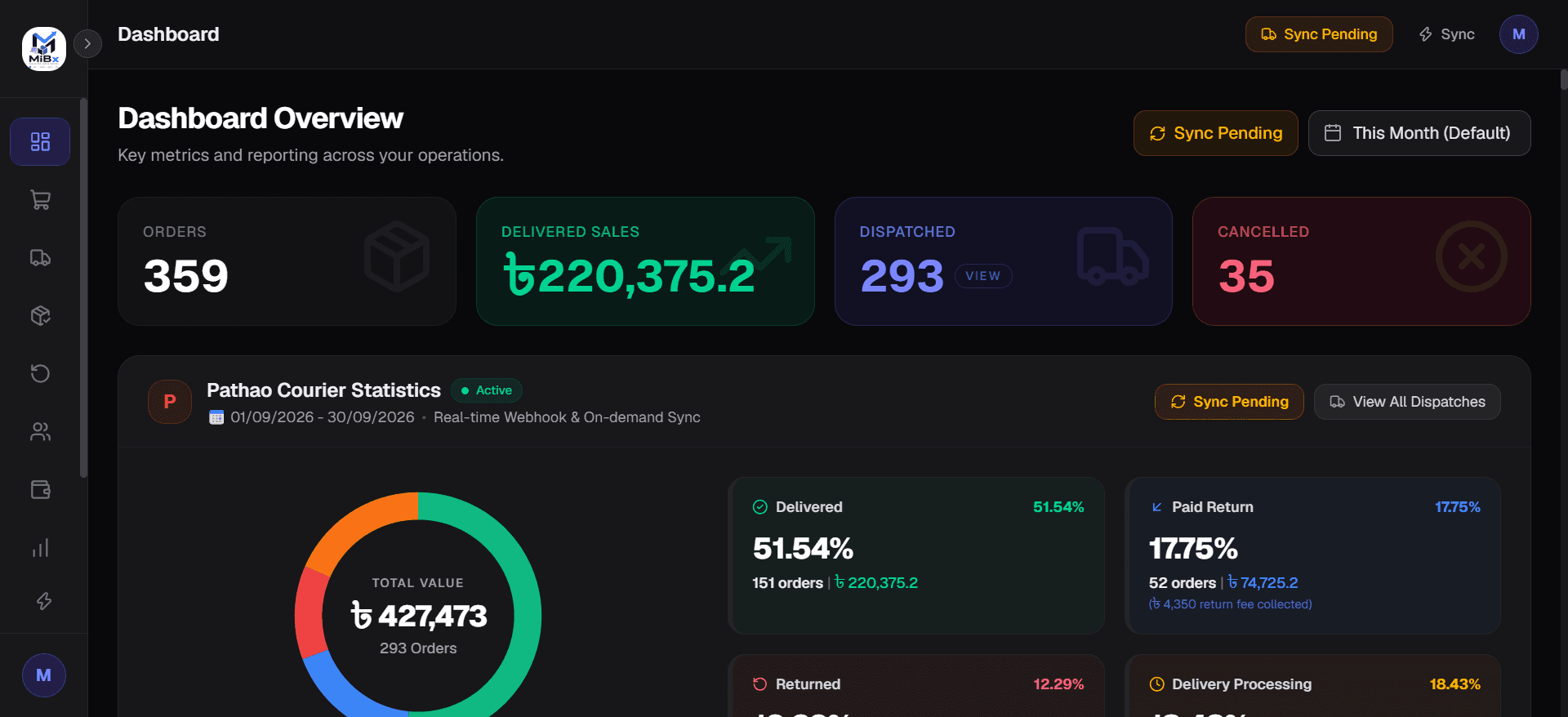Screen dimensions: 1568x717
Task: Open View All Dispatches
Action: click(1407, 402)
